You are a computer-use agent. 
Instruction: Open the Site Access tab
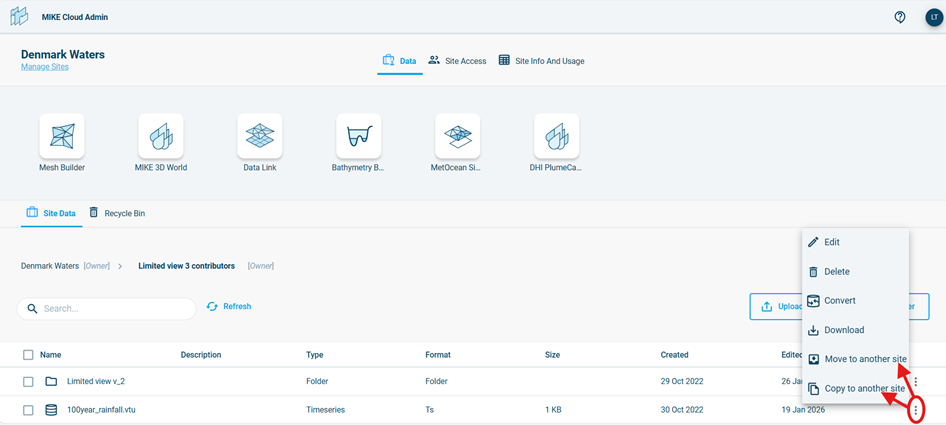tap(457, 61)
